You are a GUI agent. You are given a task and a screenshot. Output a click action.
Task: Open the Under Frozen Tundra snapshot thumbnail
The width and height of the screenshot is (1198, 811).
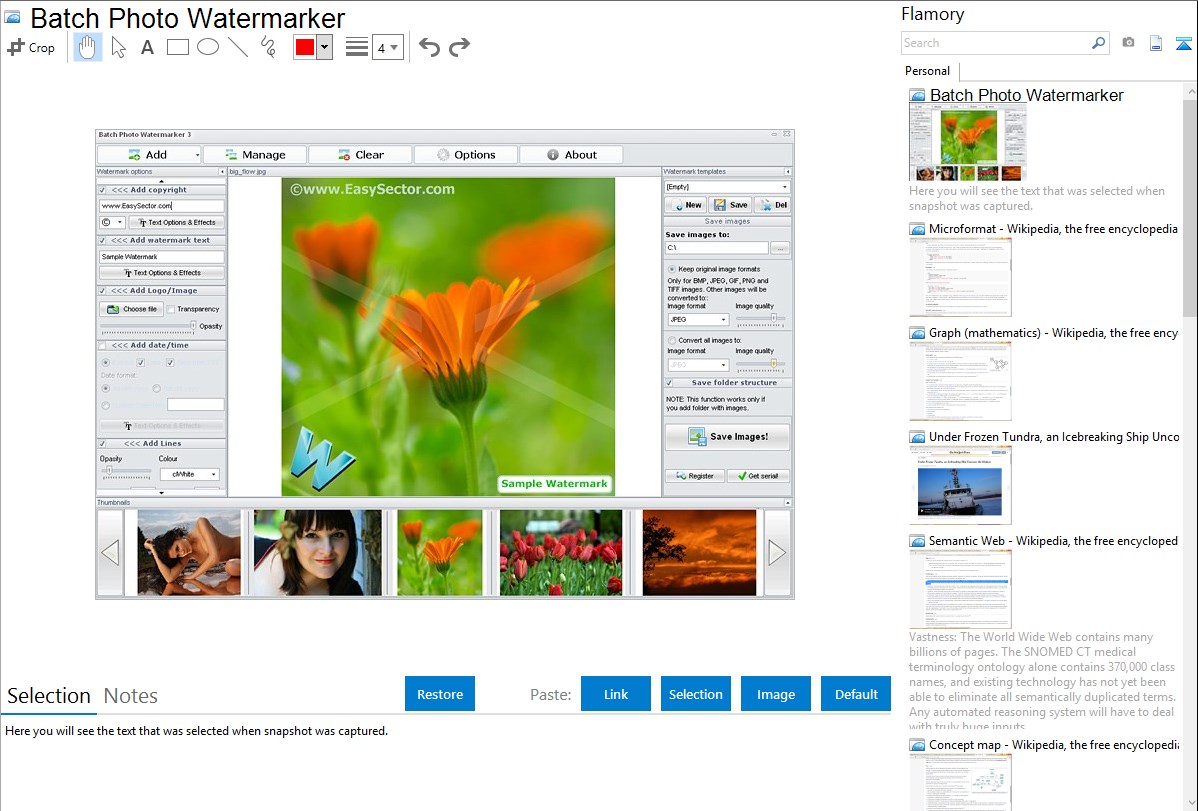point(960,485)
